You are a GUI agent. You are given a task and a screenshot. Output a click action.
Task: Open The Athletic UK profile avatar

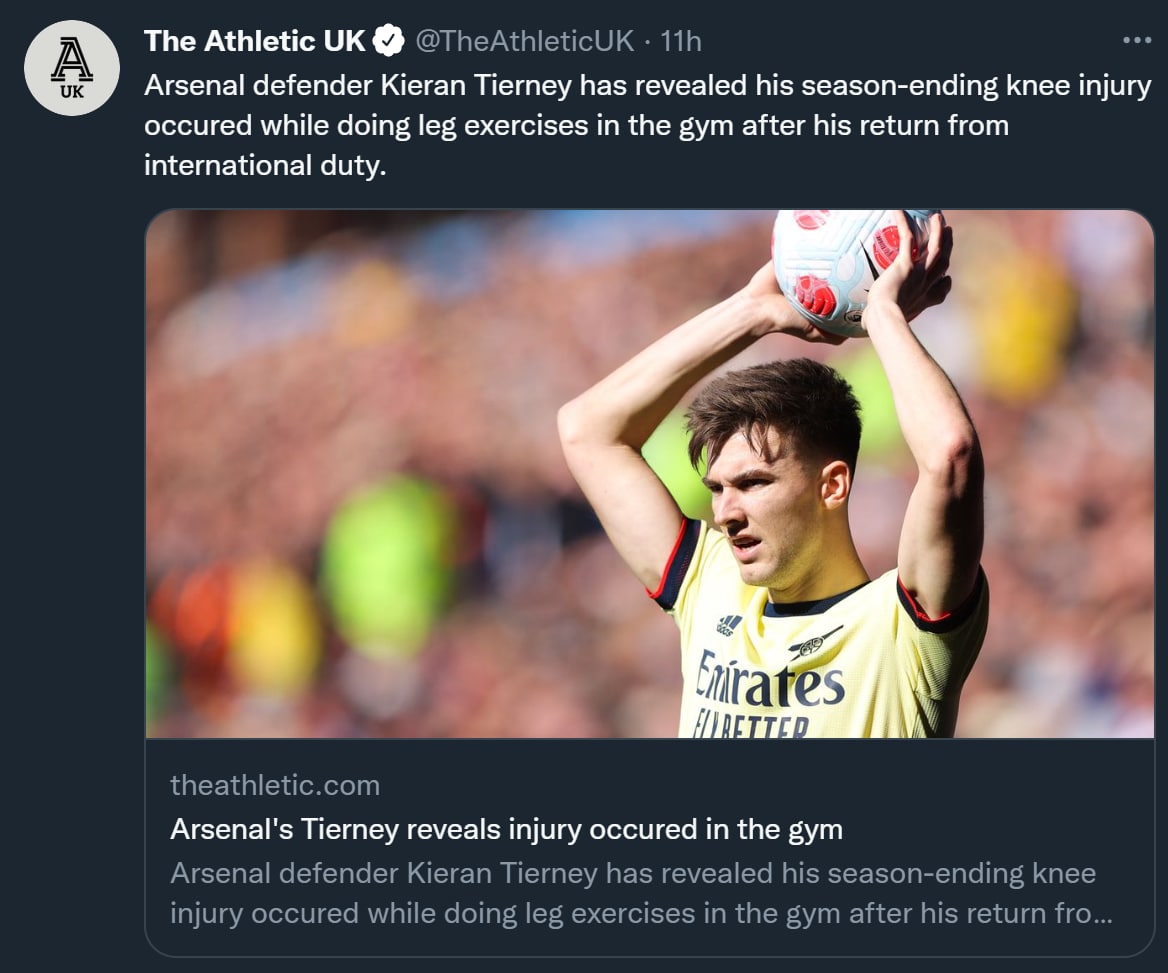point(71,68)
